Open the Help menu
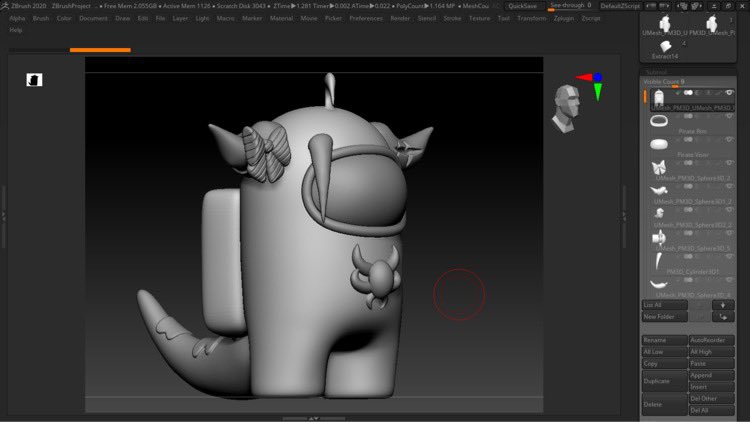The image size is (750, 422). (16, 30)
